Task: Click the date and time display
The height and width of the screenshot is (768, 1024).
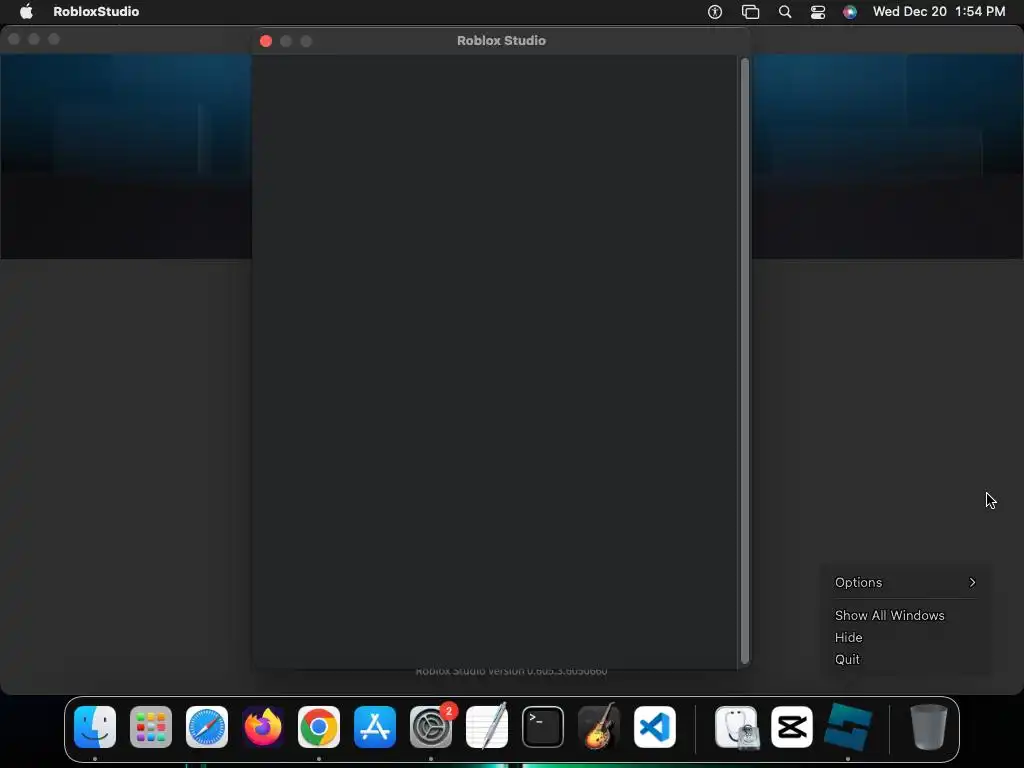Action: (939, 11)
